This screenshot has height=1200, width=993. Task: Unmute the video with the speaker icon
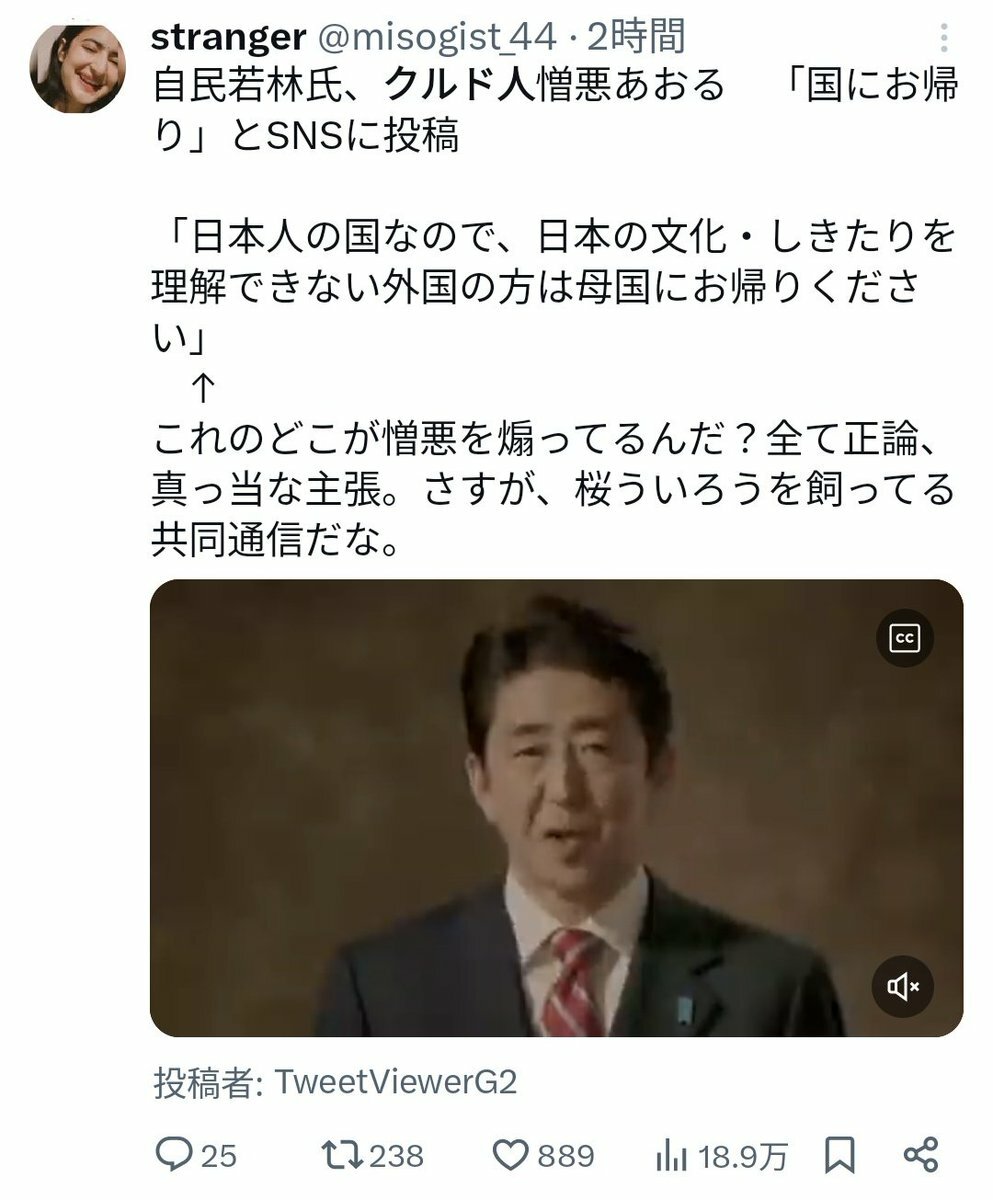click(x=905, y=987)
